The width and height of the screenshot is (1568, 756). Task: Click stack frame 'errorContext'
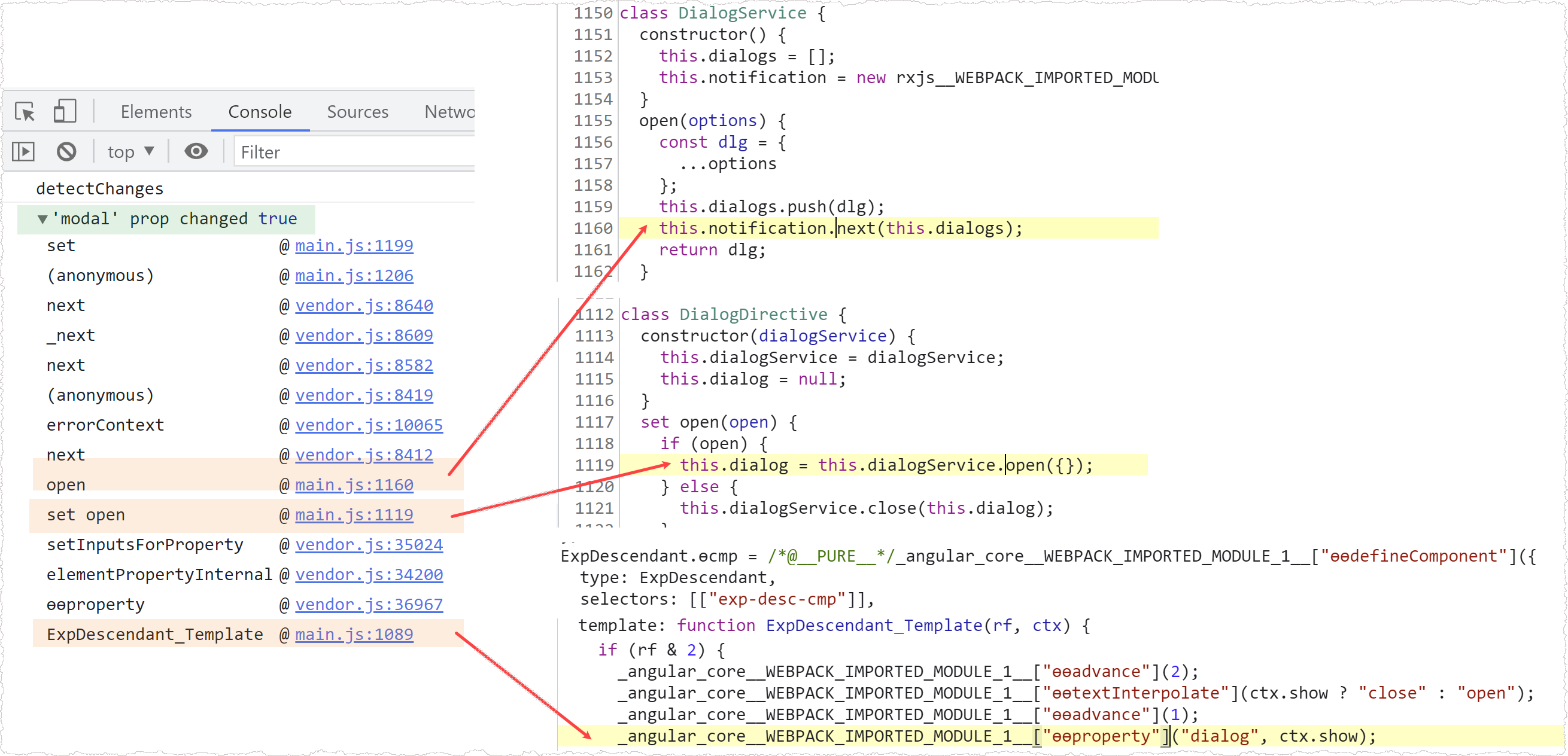click(105, 425)
